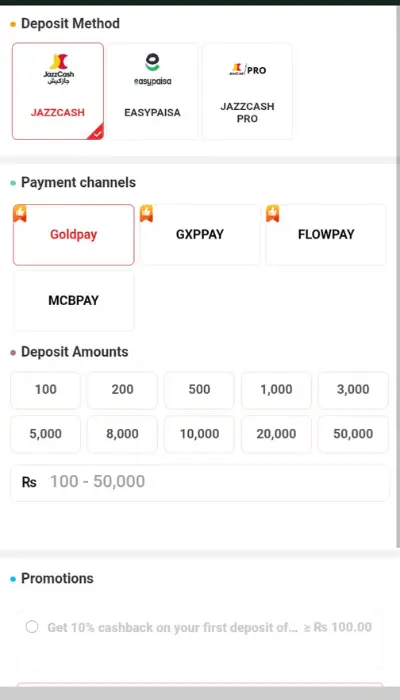Click the Rs amount input field
The image size is (400, 700).
200,483
